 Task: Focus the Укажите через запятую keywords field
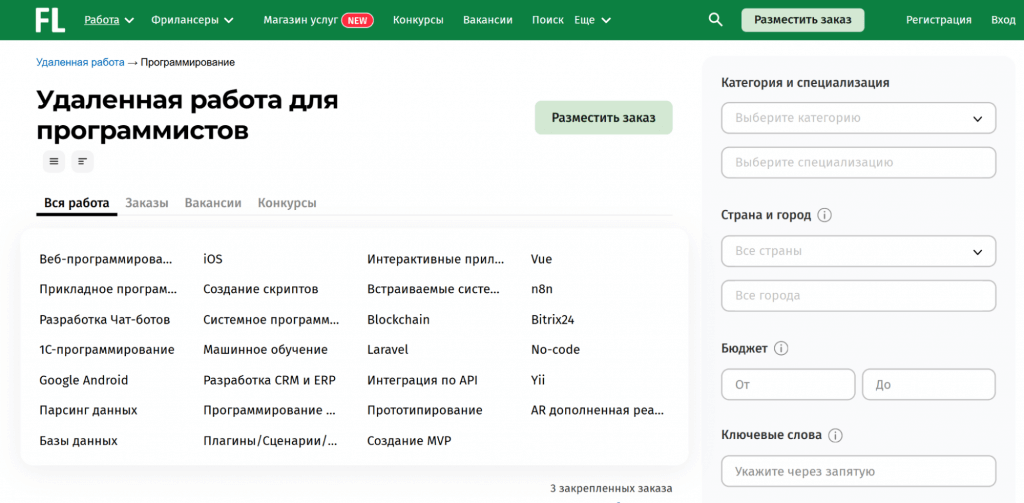click(858, 472)
